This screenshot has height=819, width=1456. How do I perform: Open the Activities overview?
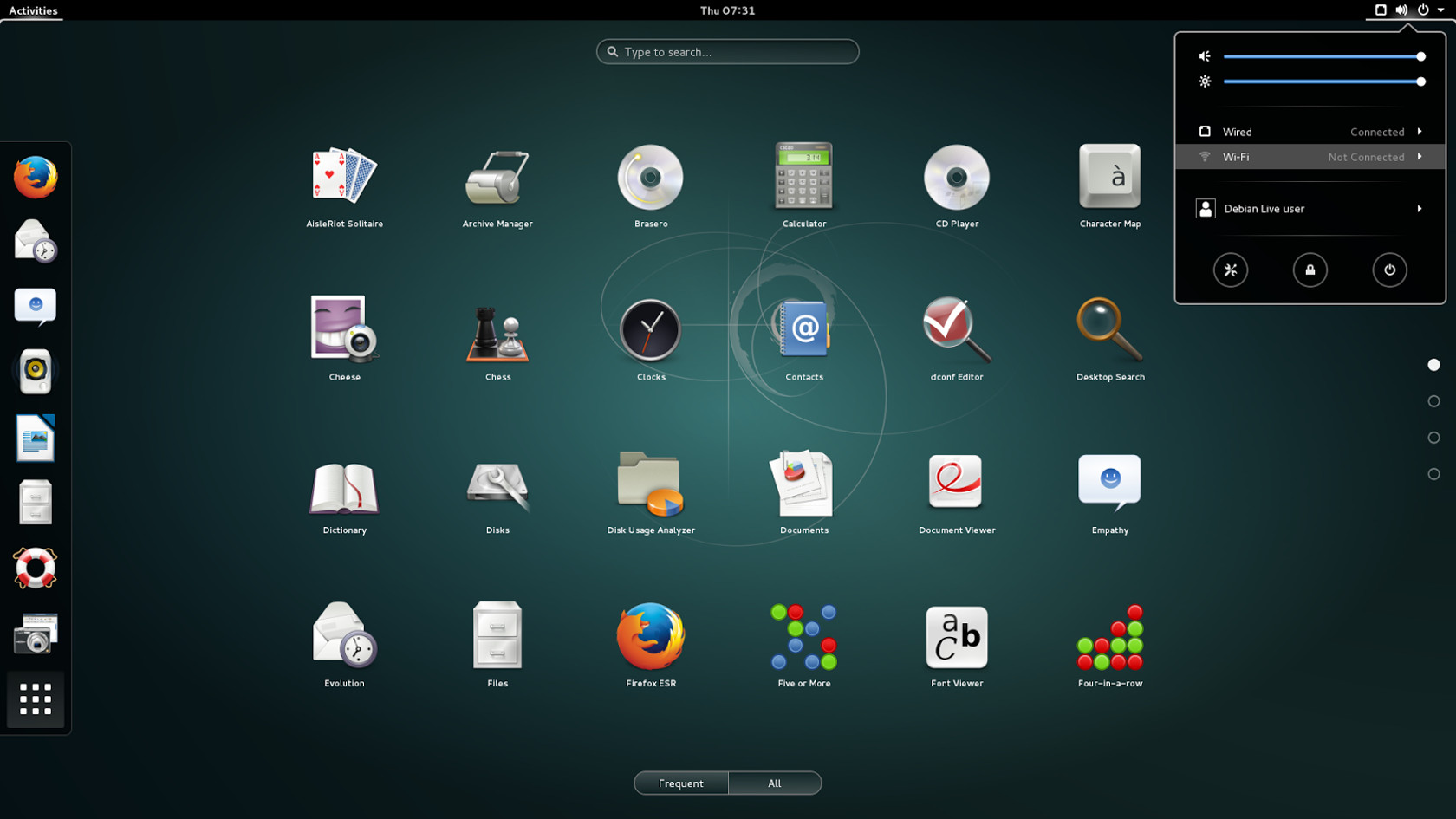point(32,10)
